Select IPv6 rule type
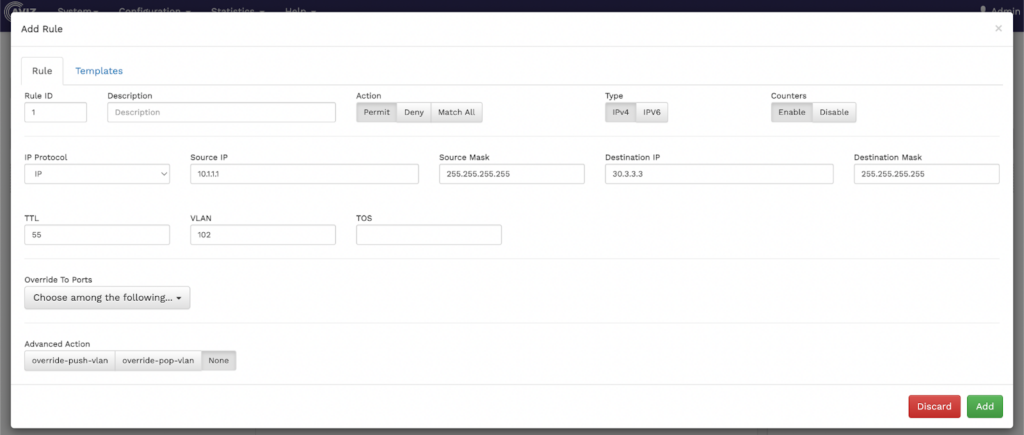Image resolution: width=1024 pixels, height=435 pixels. click(x=652, y=112)
